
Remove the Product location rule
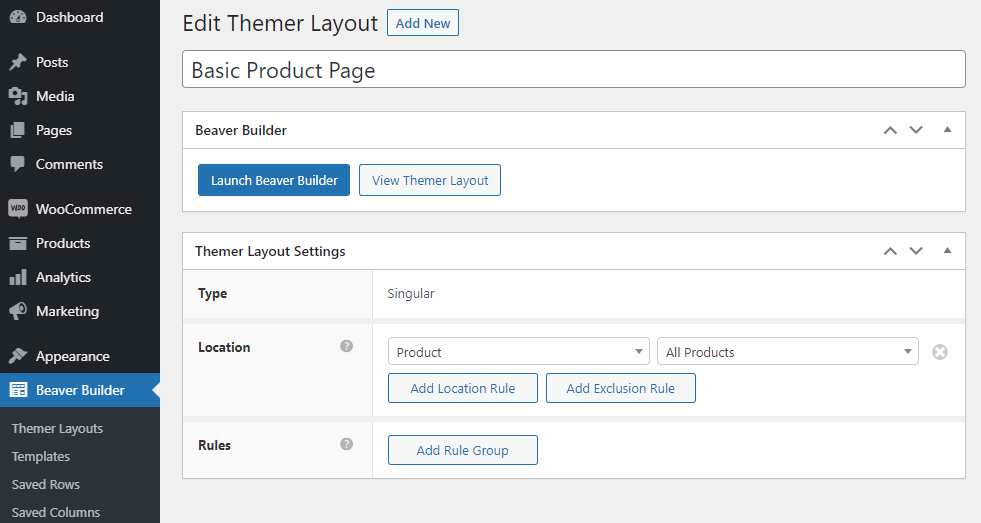[x=940, y=352]
